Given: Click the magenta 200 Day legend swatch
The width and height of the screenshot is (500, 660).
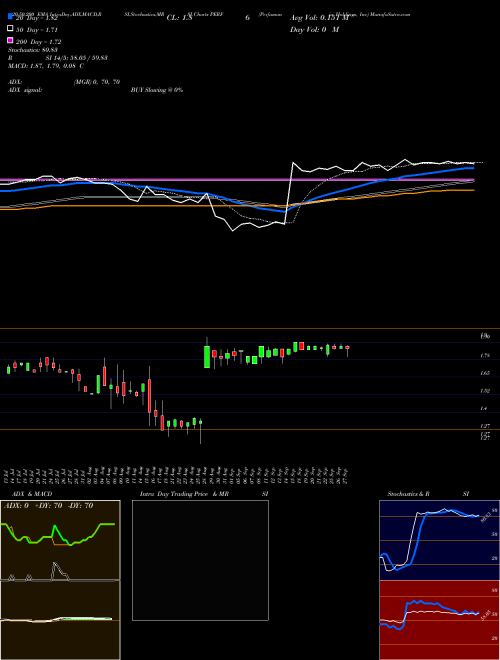Looking at the screenshot, I should point(10,40).
